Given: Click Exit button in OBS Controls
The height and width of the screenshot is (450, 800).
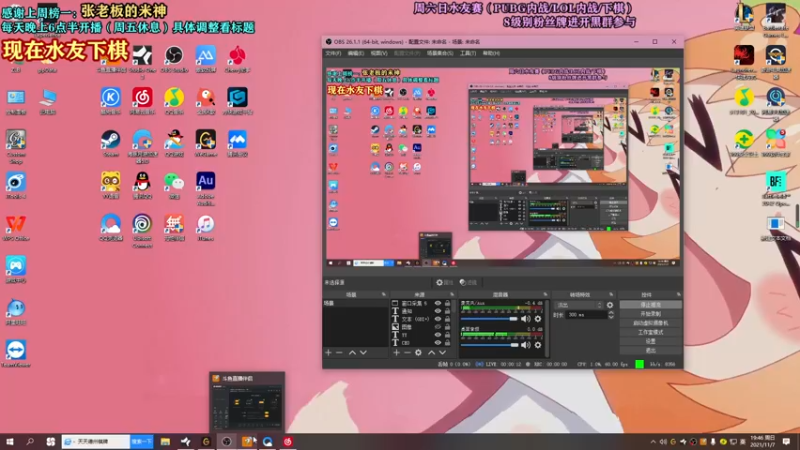Looking at the screenshot, I should pos(651,351).
